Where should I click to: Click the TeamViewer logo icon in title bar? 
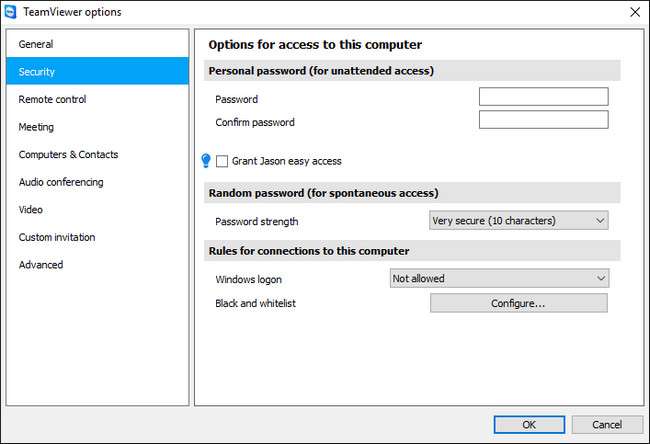tap(11, 11)
